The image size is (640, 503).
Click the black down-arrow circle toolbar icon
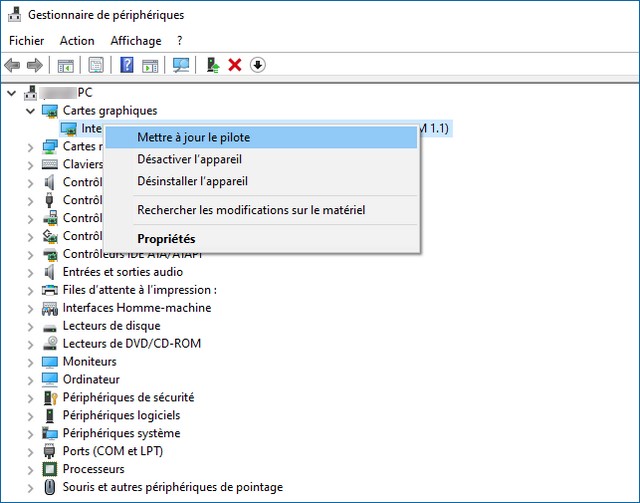258,65
